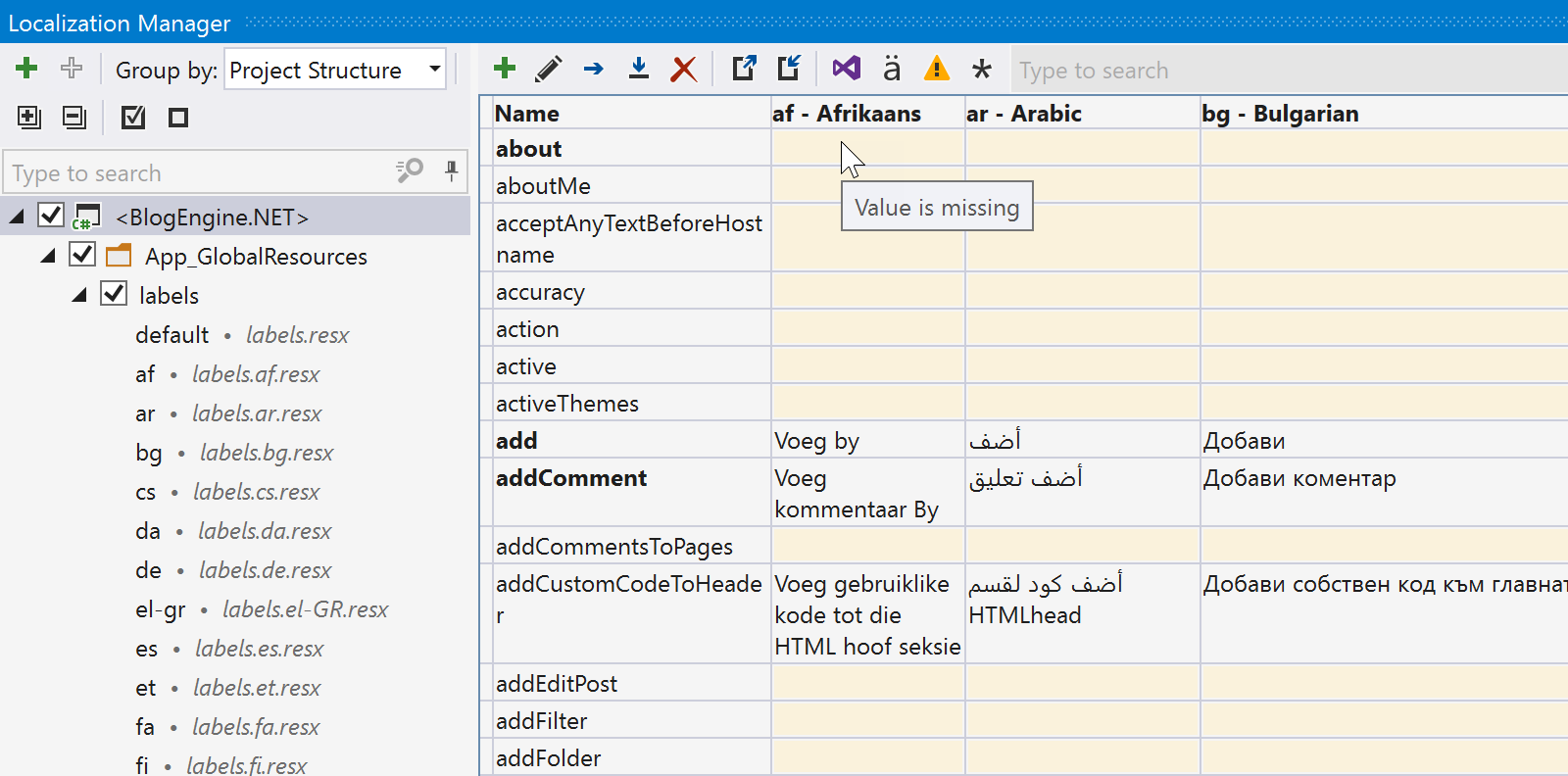Viewport: 1568px width, 776px height.
Task: Uncheck the labels node checkbox
Action: pos(114,293)
